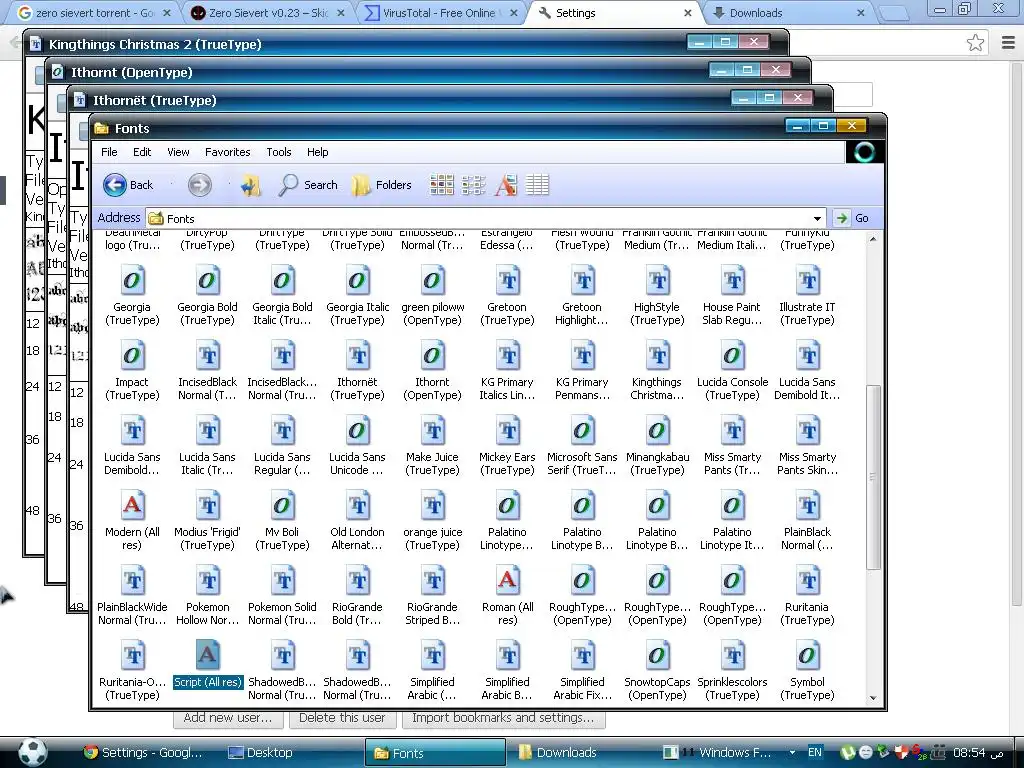Select the Lucida Console font icon
The image size is (1024, 768).
click(x=733, y=356)
